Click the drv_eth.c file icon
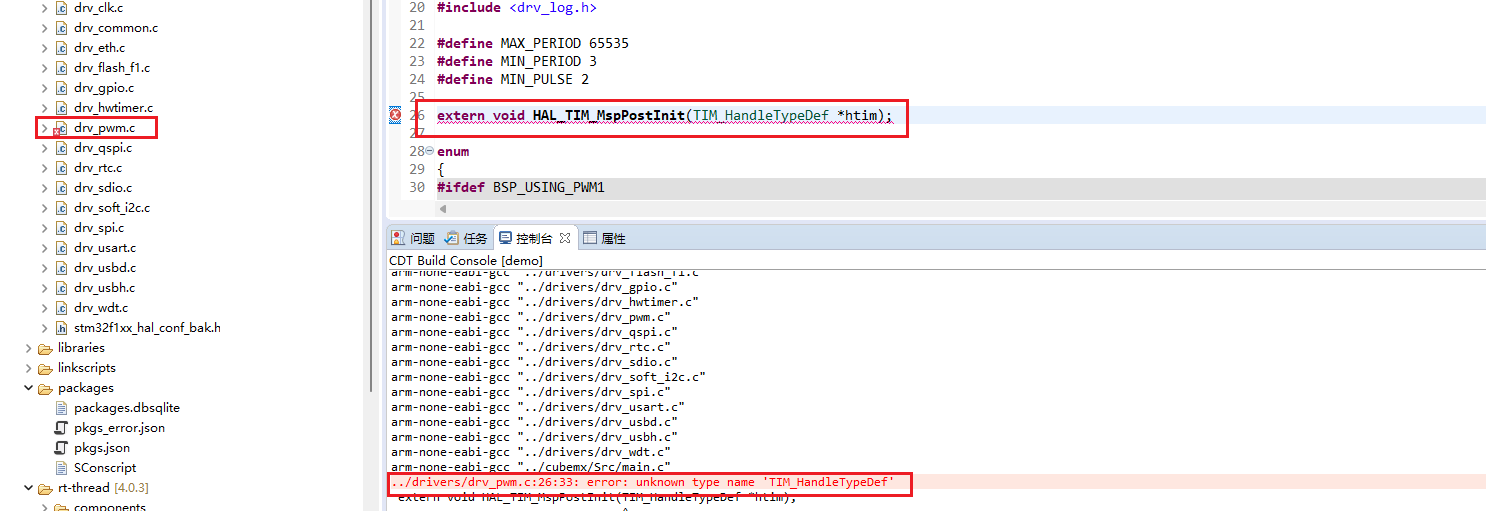This screenshot has height=511, width=1486. coord(61,48)
